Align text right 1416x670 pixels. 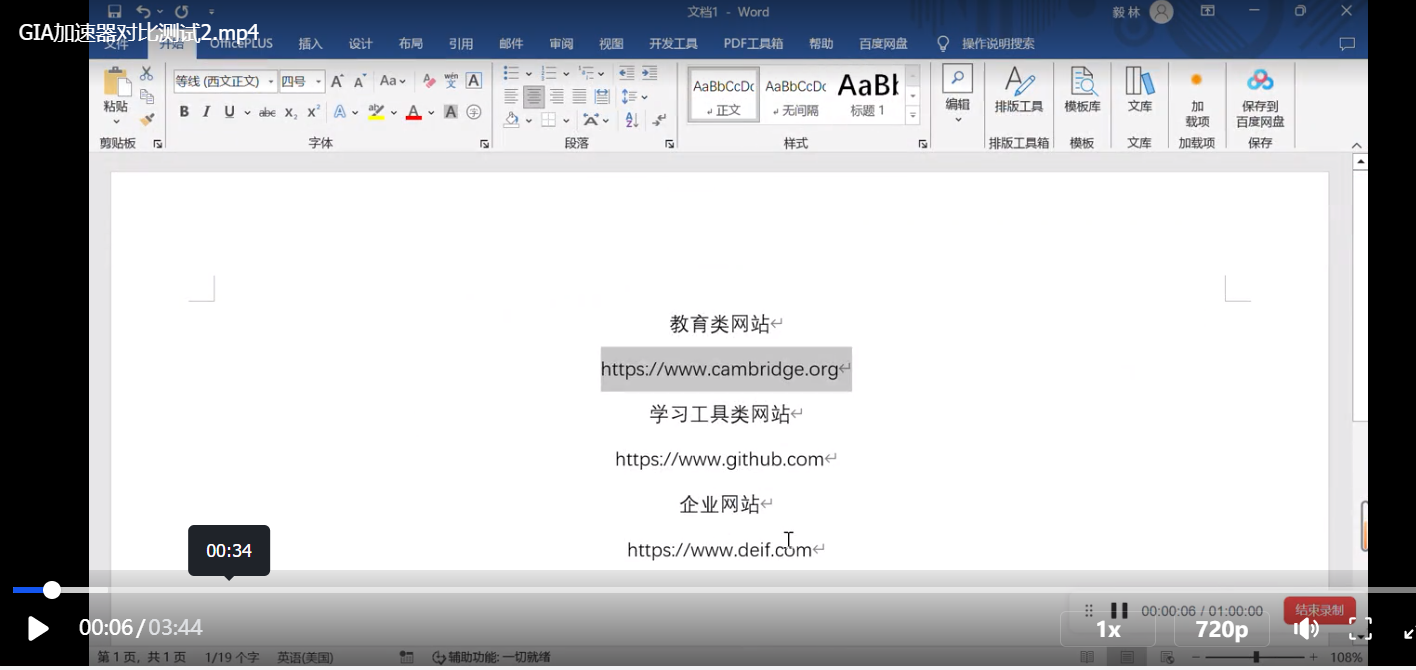coord(557,97)
